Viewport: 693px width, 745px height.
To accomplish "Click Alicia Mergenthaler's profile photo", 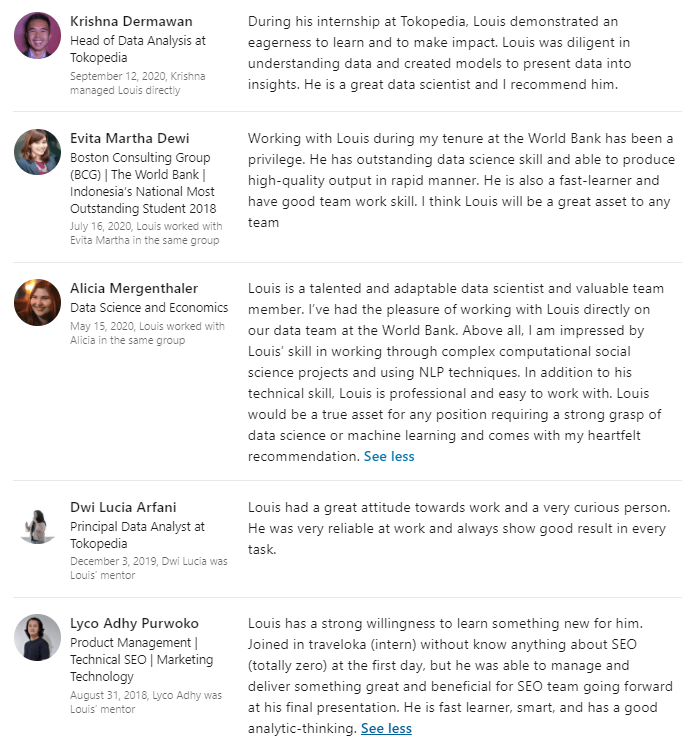I will 37,302.
